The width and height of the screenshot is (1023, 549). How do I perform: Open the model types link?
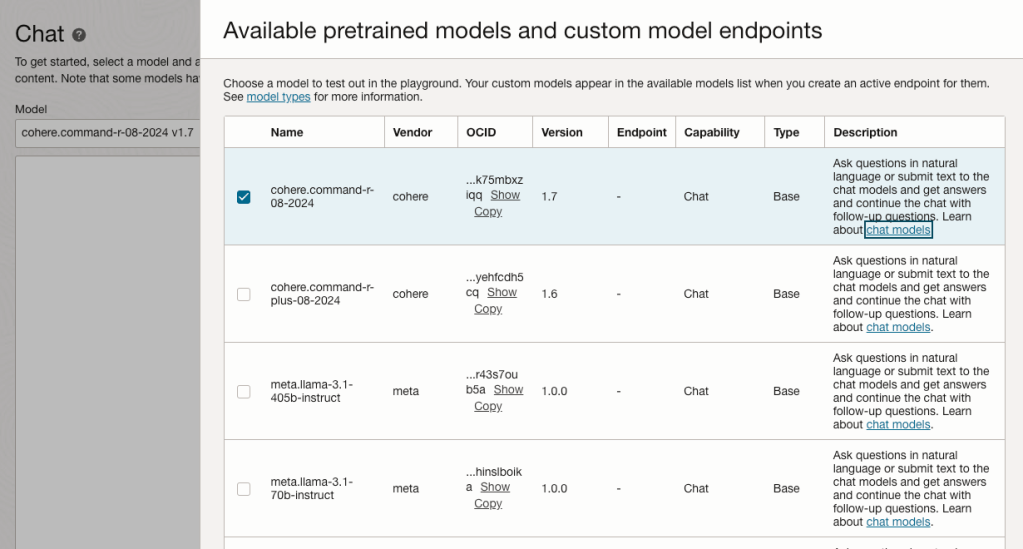278,97
